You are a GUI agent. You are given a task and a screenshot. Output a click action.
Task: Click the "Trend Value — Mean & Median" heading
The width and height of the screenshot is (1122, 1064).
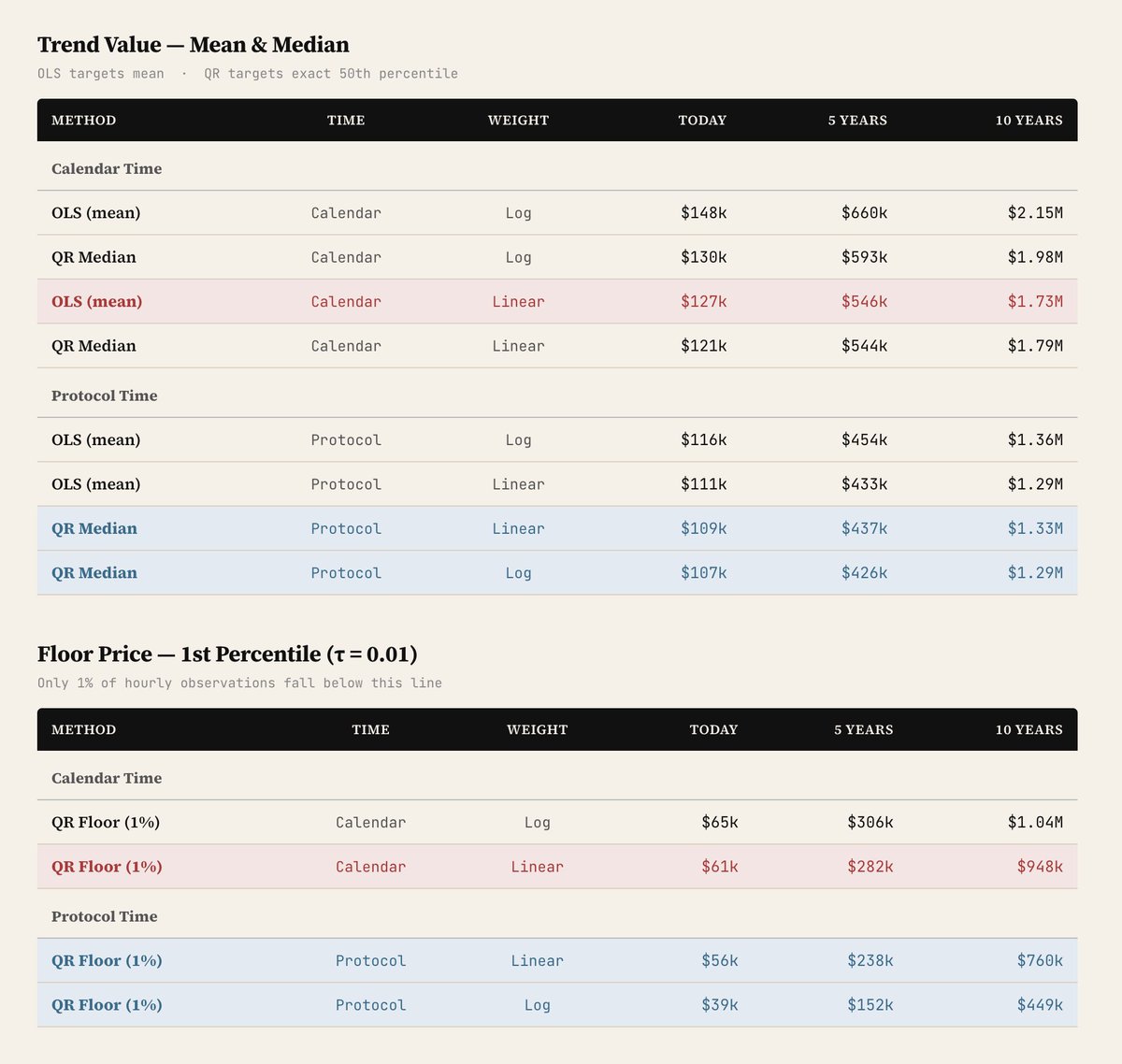coord(193,45)
